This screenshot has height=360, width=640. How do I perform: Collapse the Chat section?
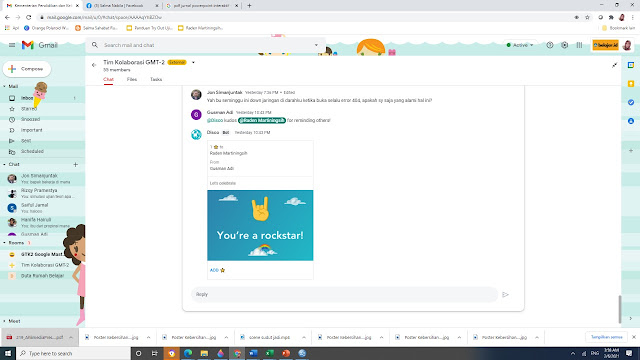pyautogui.click(x=4, y=164)
